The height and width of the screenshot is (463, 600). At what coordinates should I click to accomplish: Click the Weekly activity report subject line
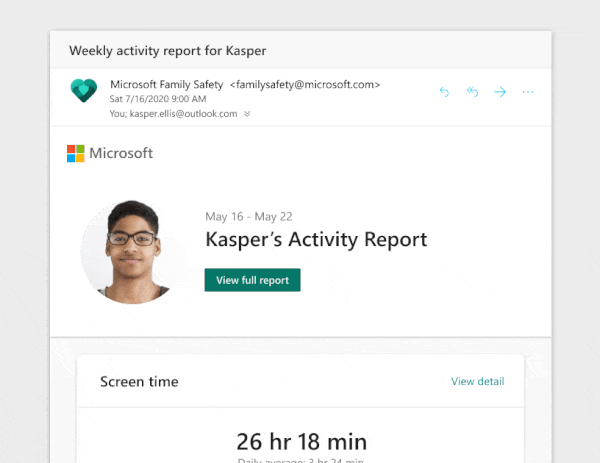pyautogui.click(x=168, y=51)
